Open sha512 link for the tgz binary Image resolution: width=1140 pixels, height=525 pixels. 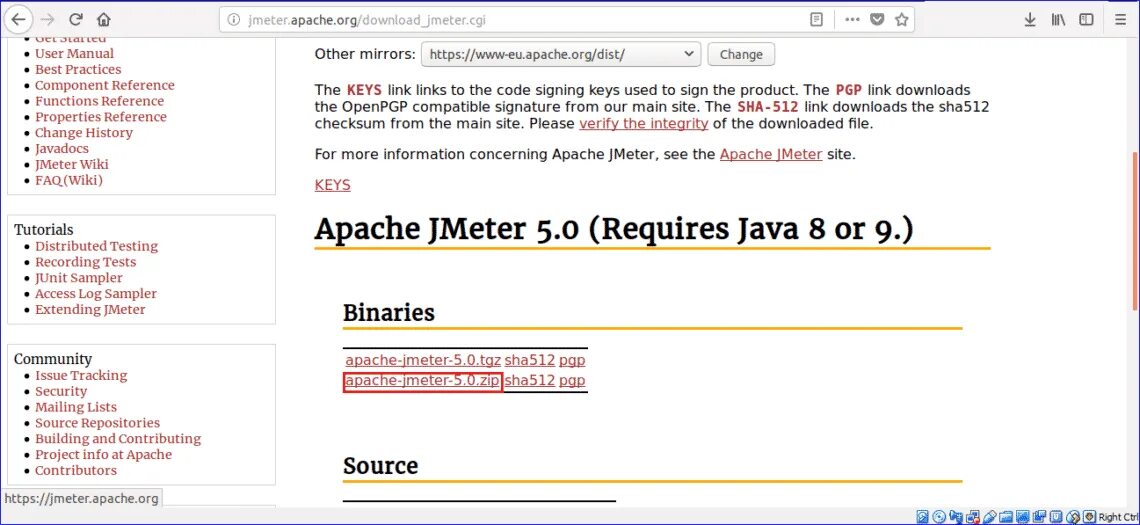click(x=530, y=360)
